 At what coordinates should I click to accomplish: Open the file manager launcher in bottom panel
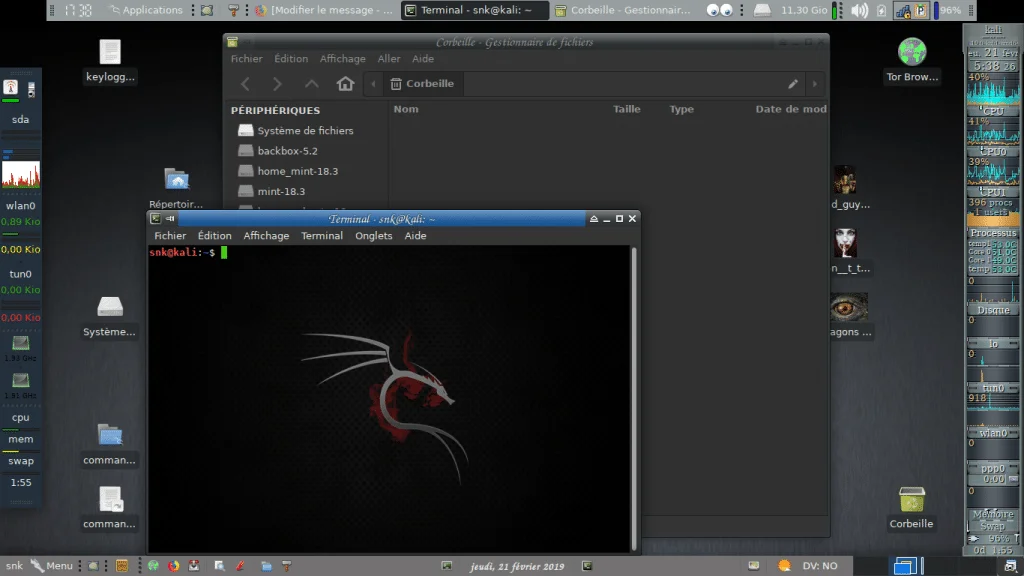[x=266, y=566]
